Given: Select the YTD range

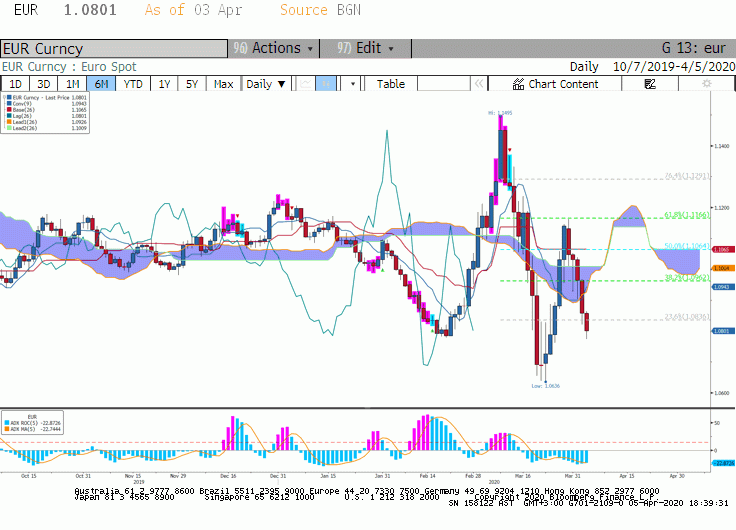Looking at the screenshot, I should click(133, 84).
